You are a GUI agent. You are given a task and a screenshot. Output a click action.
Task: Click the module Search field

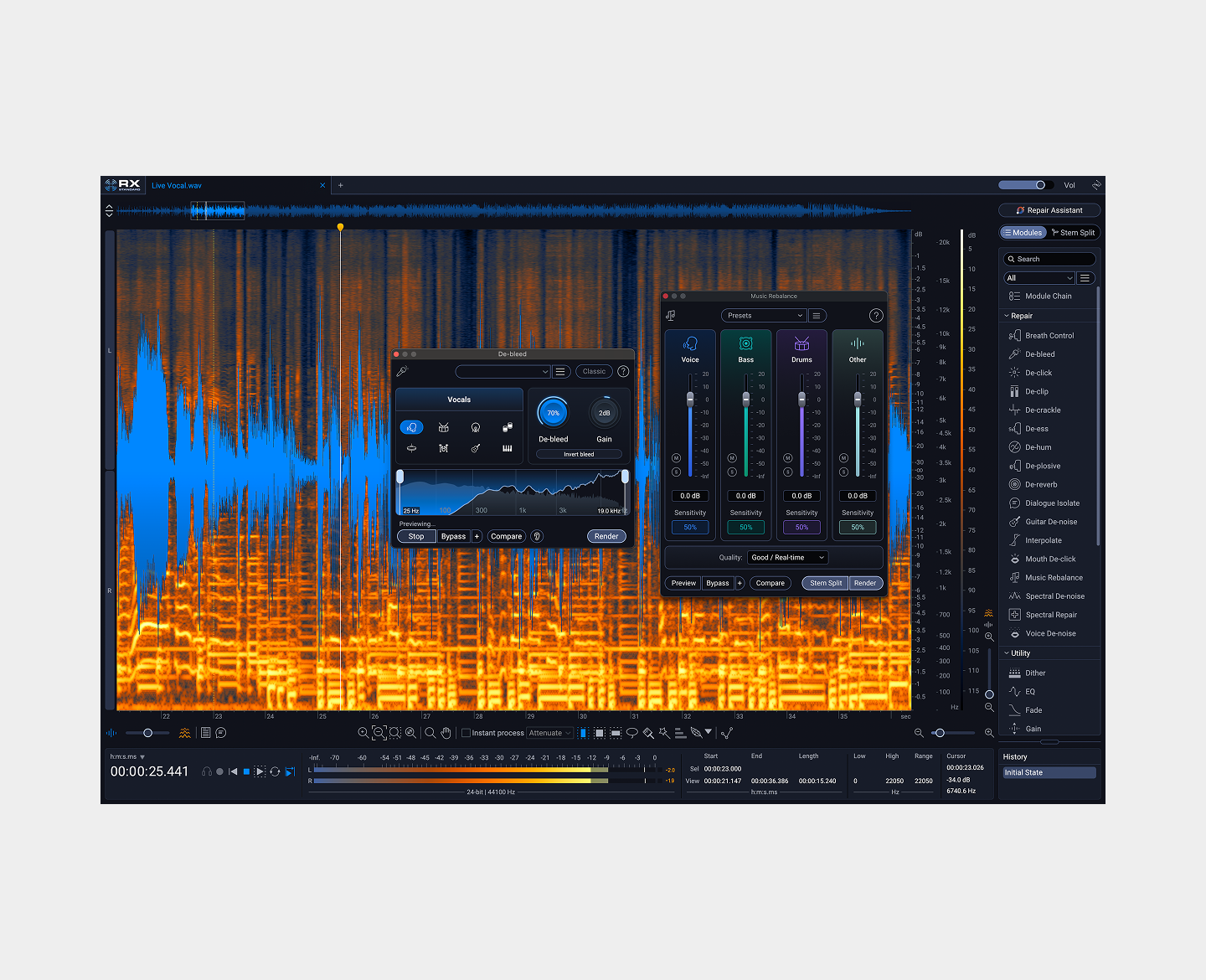tap(1050, 259)
